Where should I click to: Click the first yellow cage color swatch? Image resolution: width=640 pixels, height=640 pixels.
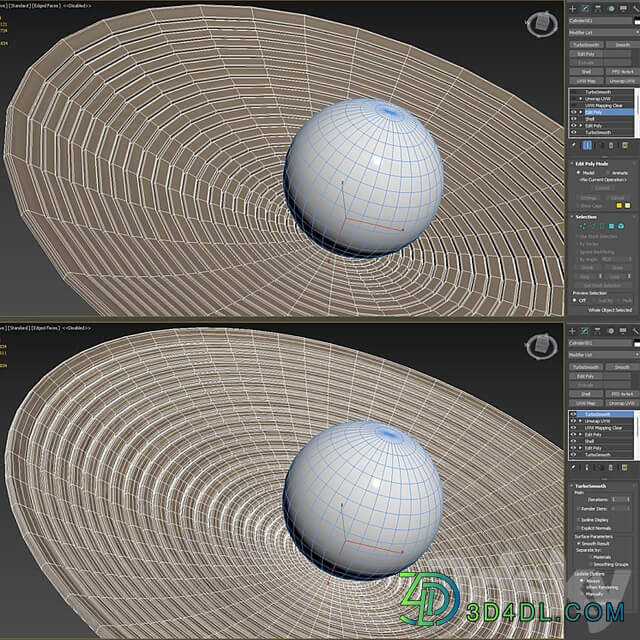[619, 206]
